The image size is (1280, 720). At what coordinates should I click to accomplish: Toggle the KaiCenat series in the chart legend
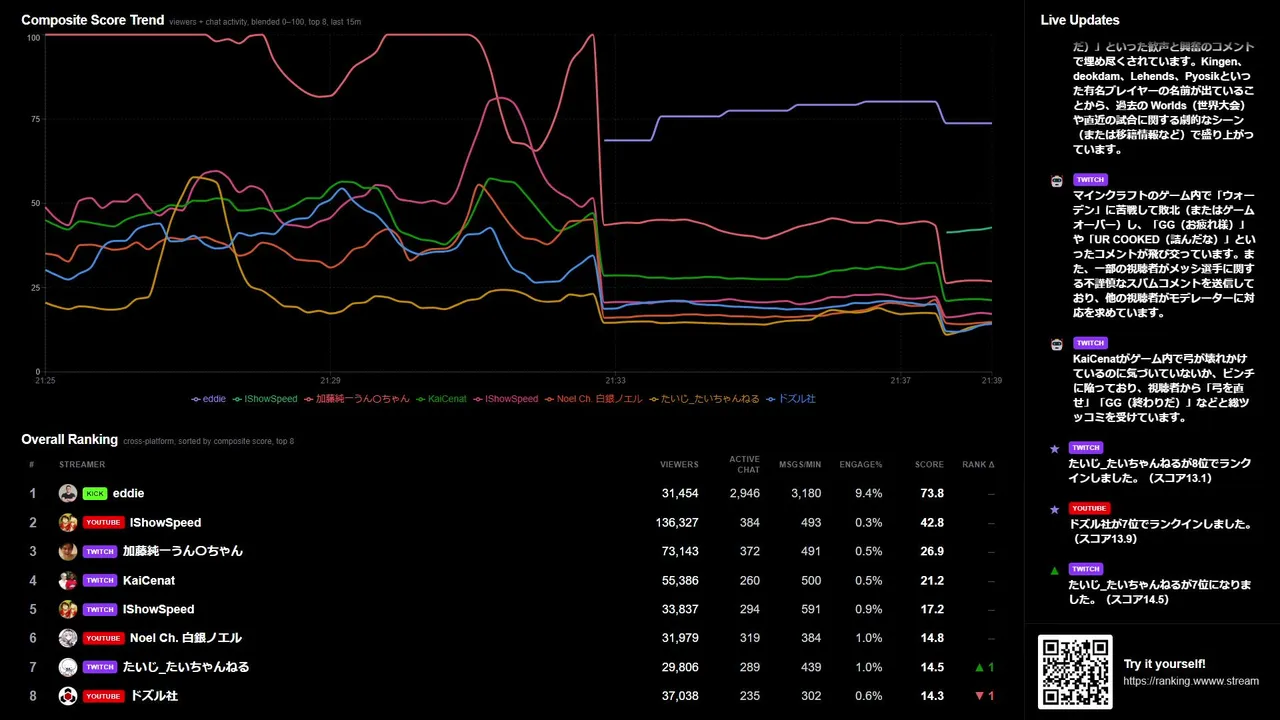pos(441,399)
